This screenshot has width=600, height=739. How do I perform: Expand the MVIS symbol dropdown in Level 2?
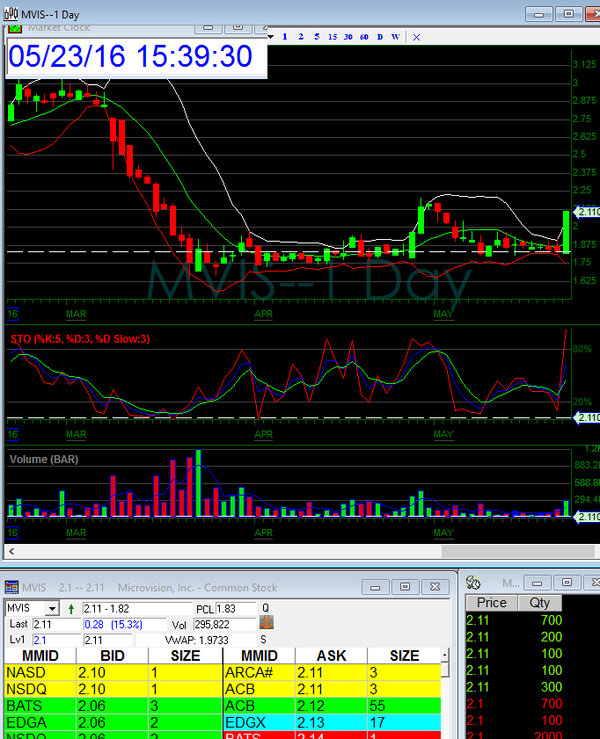coord(52,608)
